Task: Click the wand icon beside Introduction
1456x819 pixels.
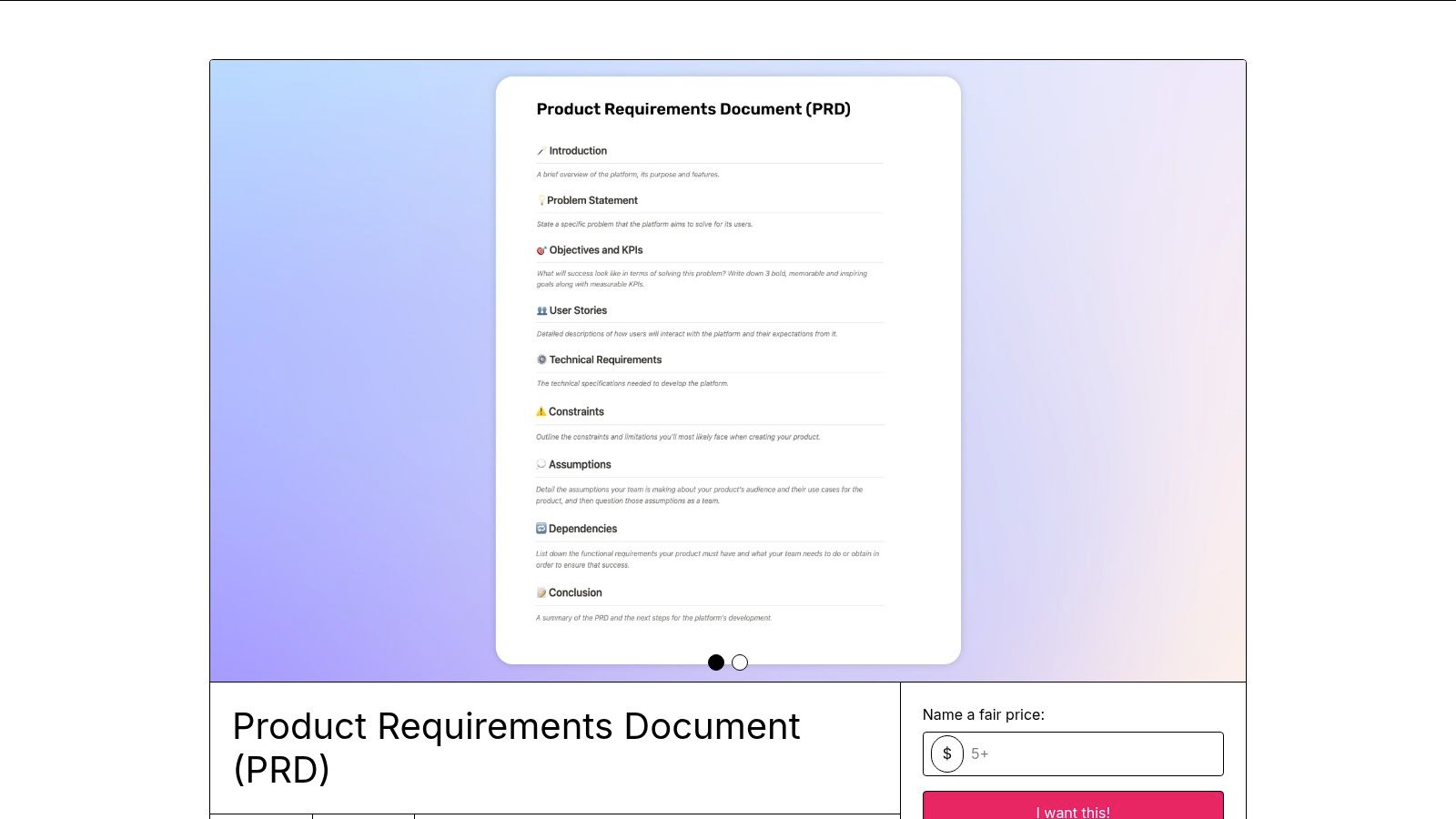Action: click(541, 151)
